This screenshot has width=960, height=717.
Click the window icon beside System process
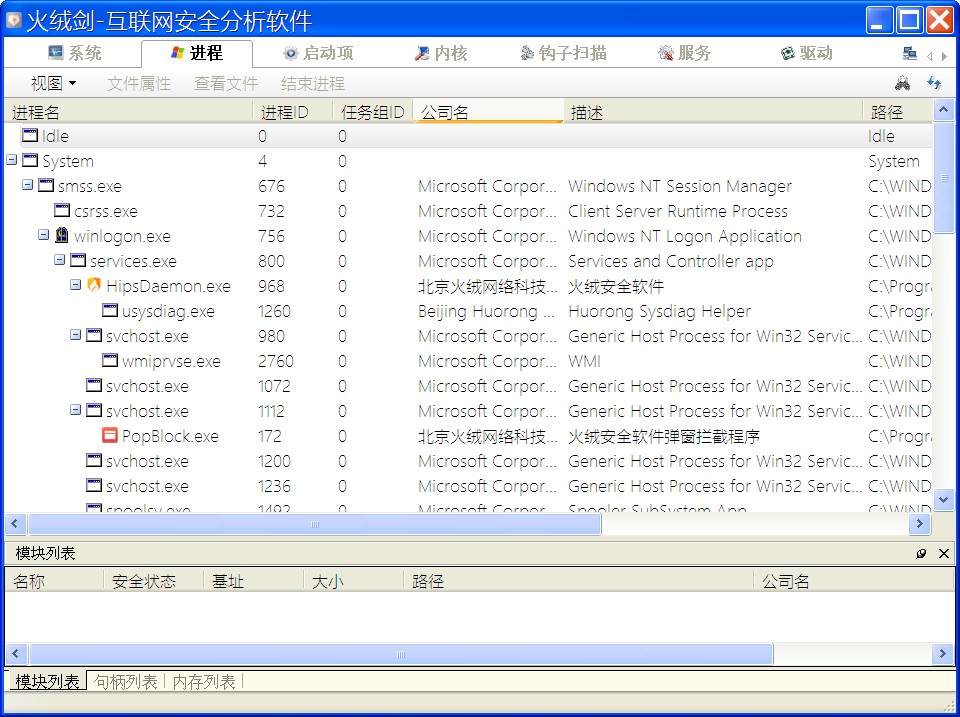(x=30, y=160)
